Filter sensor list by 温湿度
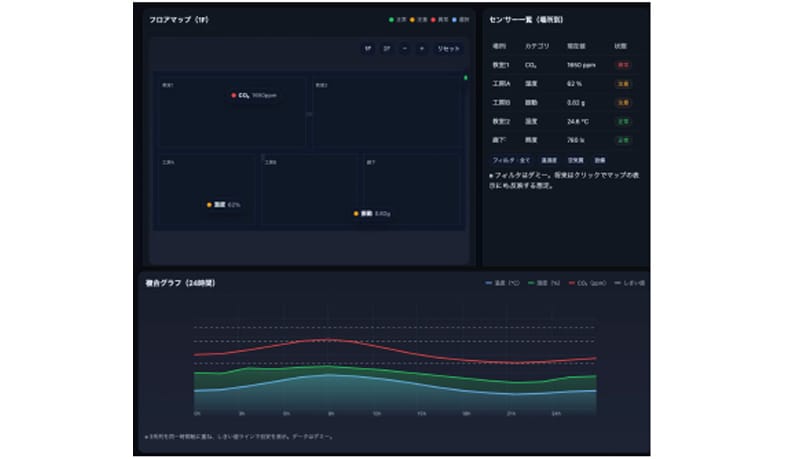This screenshot has height=459, width=786. (548, 159)
